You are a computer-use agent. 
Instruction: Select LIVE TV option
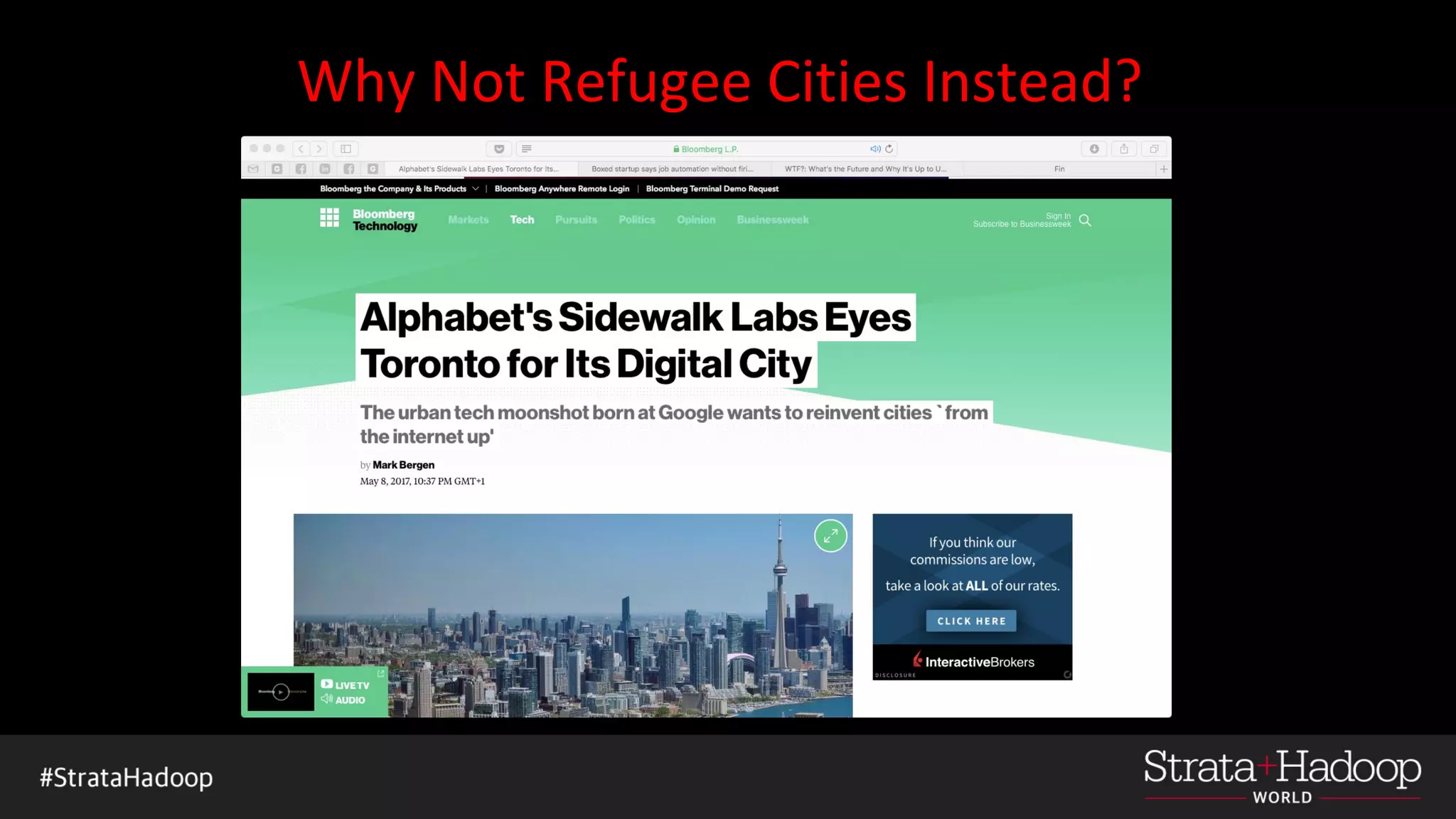(x=346, y=685)
